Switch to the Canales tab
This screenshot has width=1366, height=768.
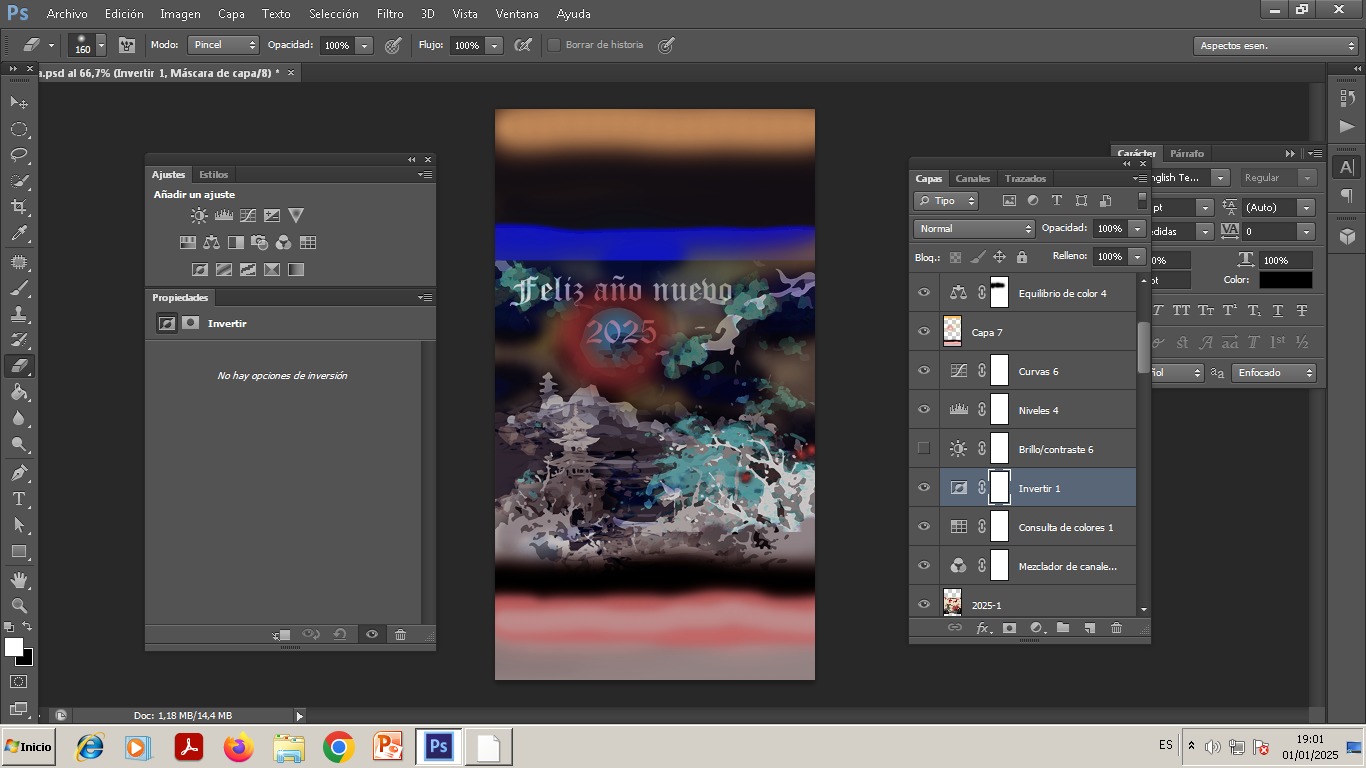pos(972,178)
